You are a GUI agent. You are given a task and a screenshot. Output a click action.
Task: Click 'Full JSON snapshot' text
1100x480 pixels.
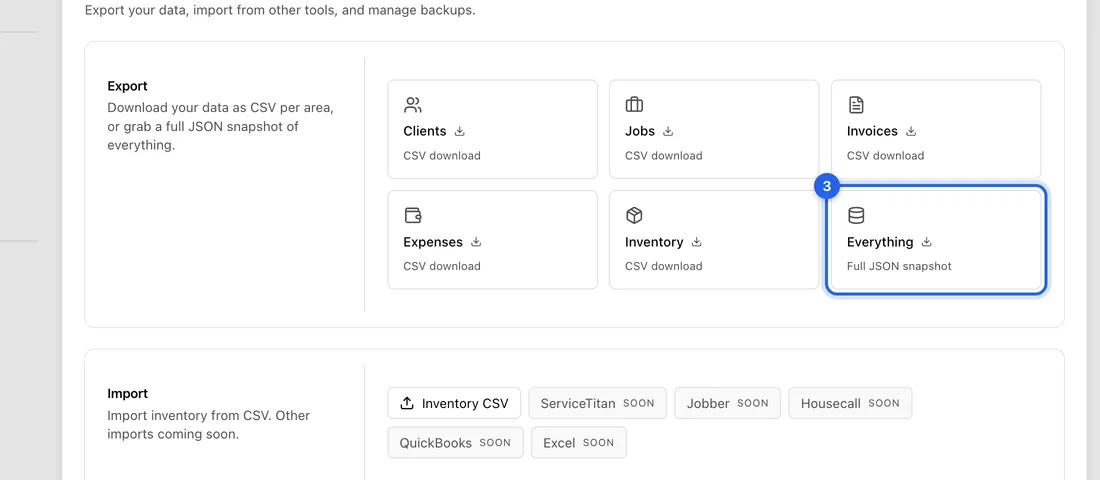pos(899,267)
